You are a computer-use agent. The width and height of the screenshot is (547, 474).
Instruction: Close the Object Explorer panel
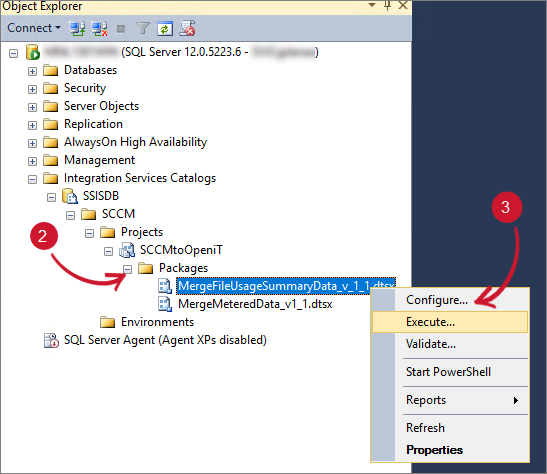tap(403, 5)
